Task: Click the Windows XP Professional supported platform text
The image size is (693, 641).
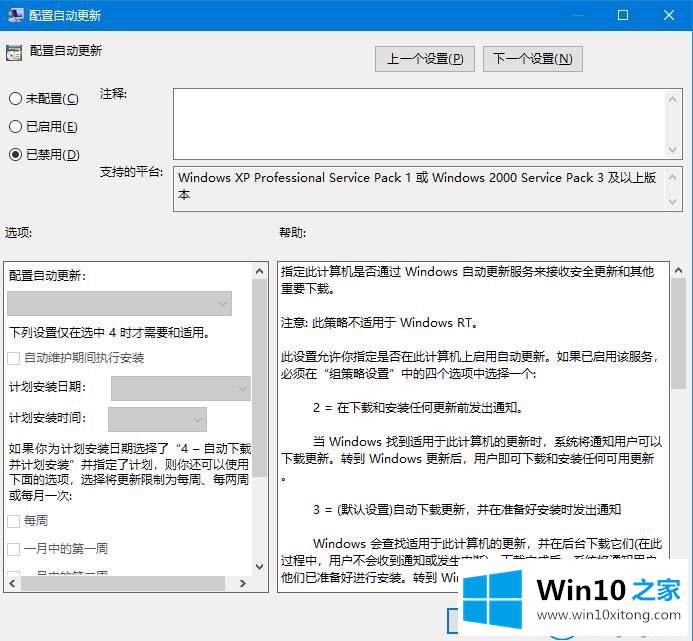Action: (x=417, y=186)
